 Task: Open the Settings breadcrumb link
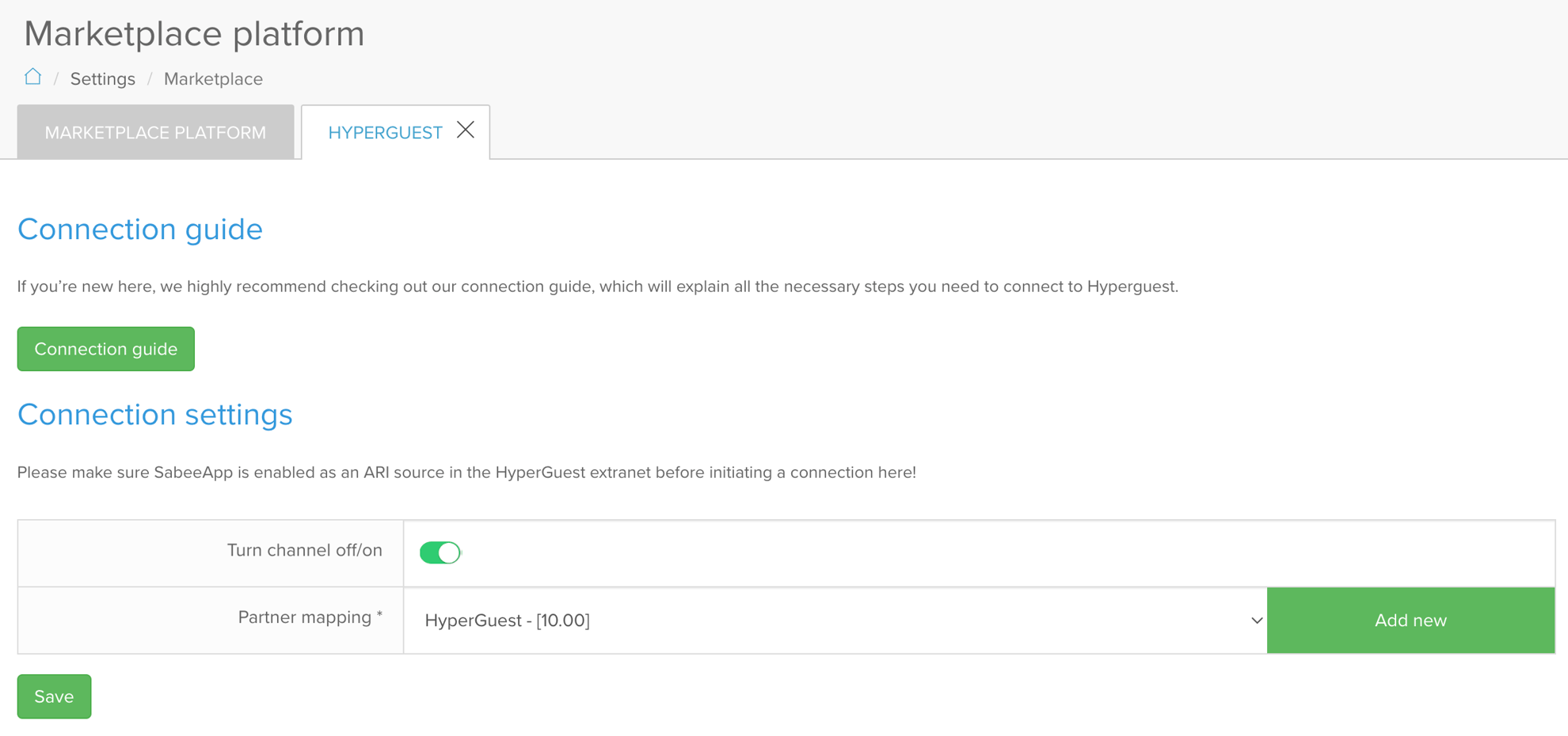click(102, 78)
